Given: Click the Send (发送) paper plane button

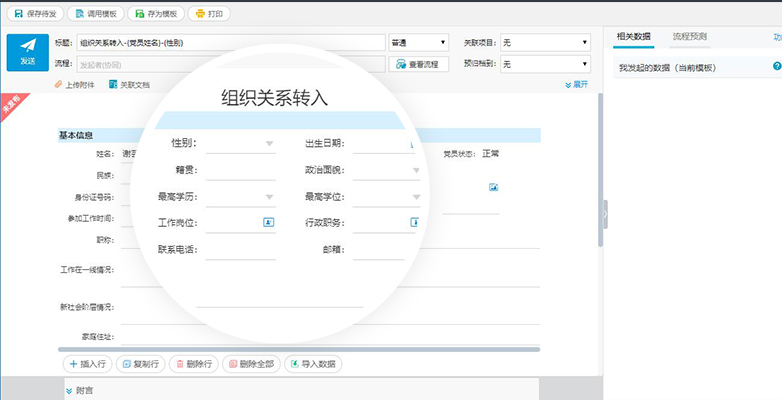Looking at the screenshot, I should 27,52.
